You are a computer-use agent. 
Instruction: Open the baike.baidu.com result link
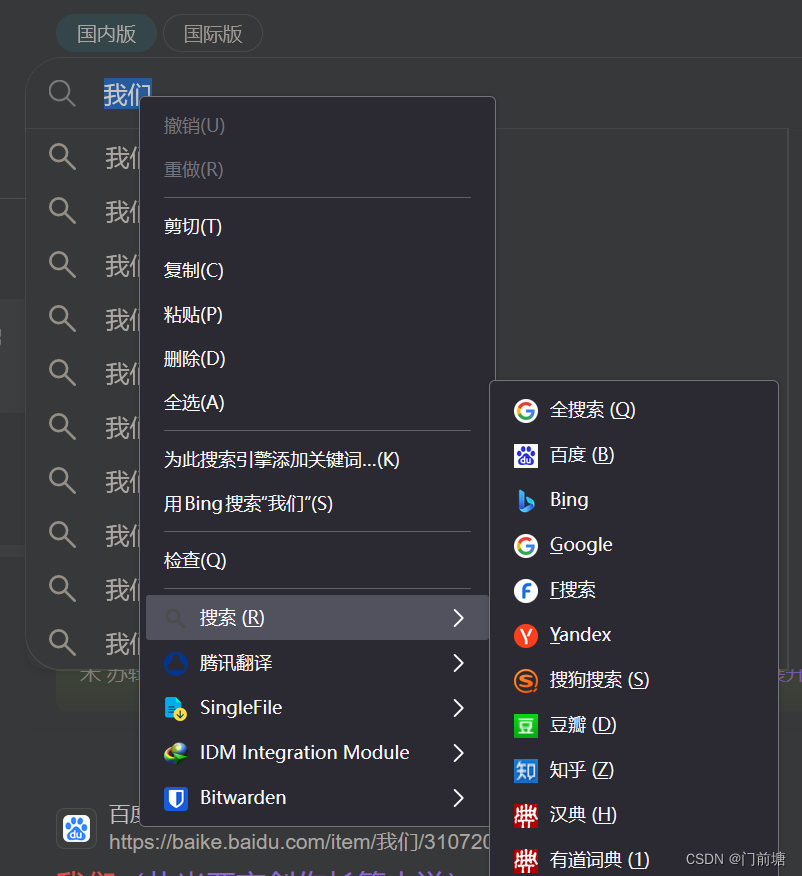pos(299,842)
